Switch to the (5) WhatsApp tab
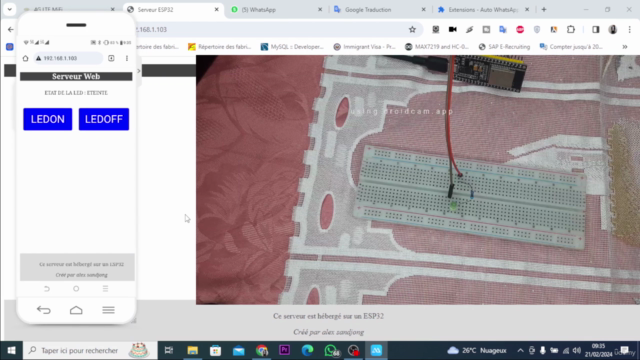 tap(277, 9)
